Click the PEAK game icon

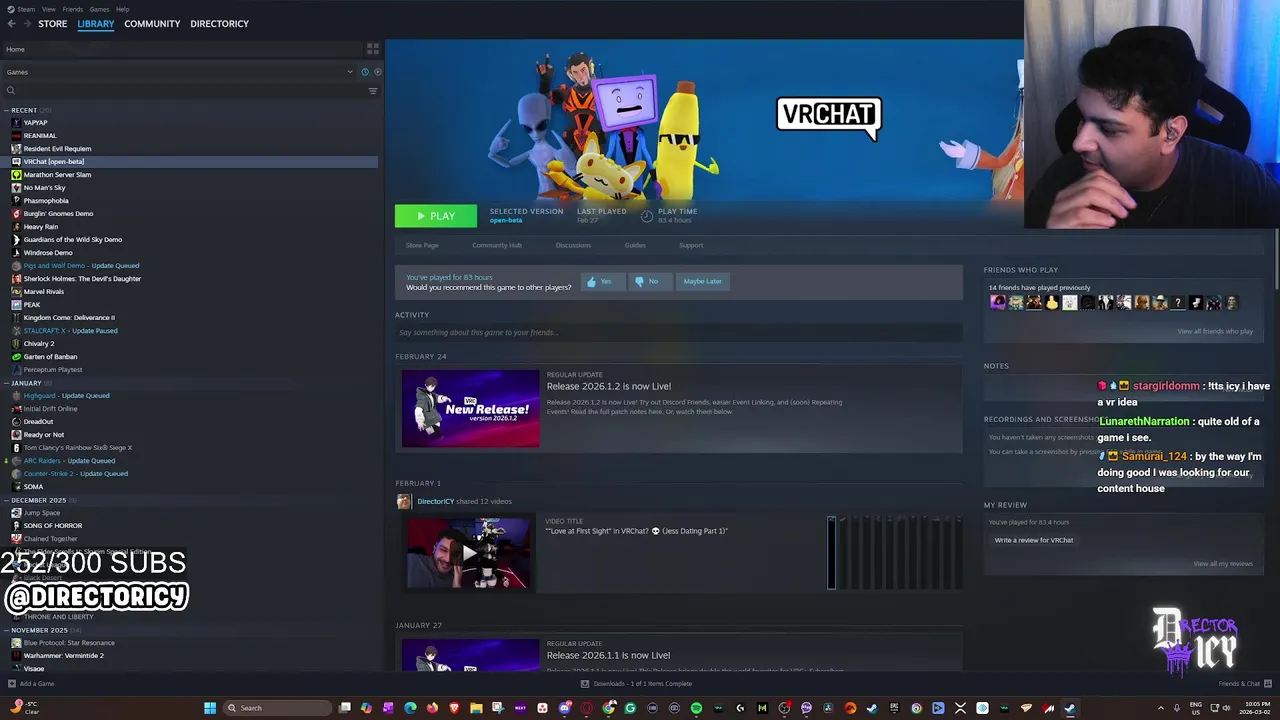point(16,304)
